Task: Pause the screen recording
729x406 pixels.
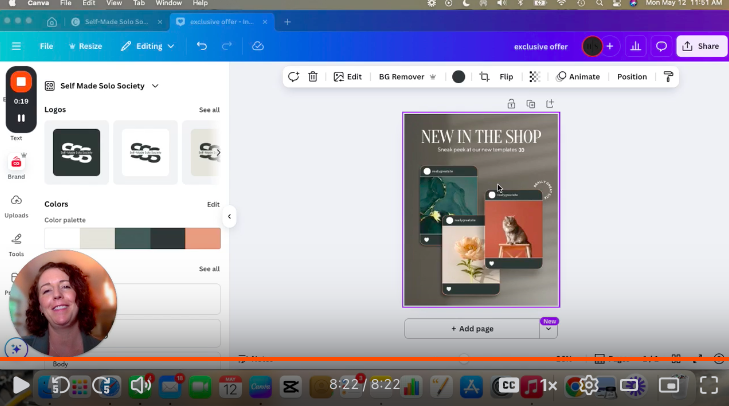Action: 21,118
